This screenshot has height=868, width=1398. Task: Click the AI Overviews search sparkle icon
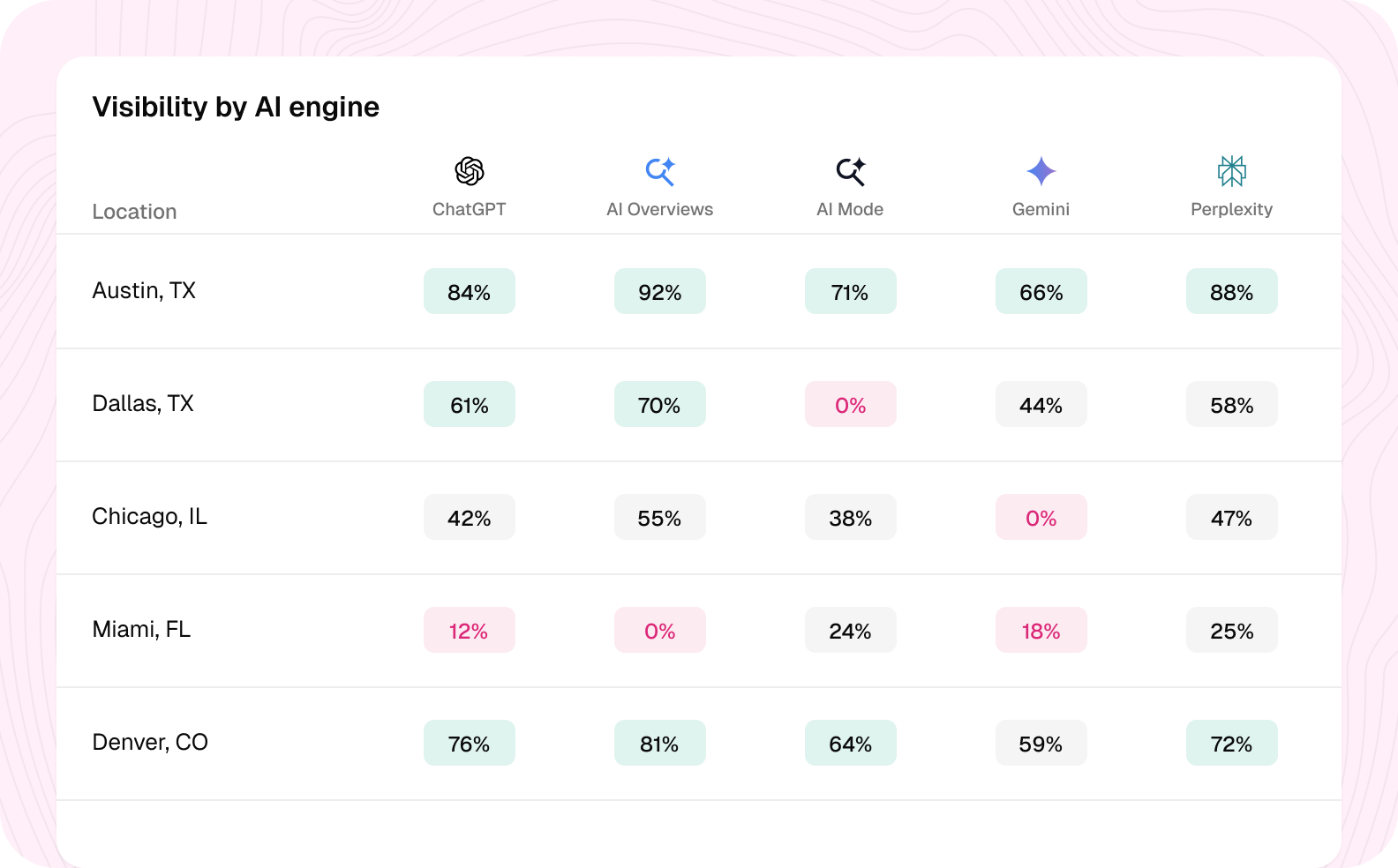click(660, 171)
